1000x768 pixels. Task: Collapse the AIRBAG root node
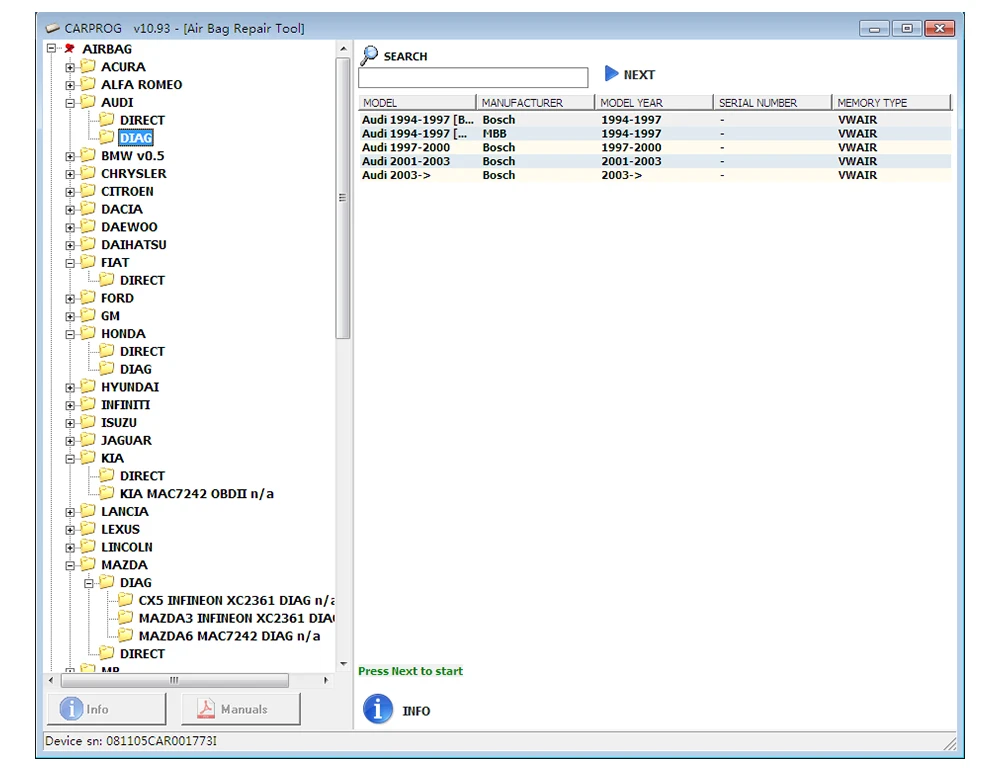click(x=52, y=48)
